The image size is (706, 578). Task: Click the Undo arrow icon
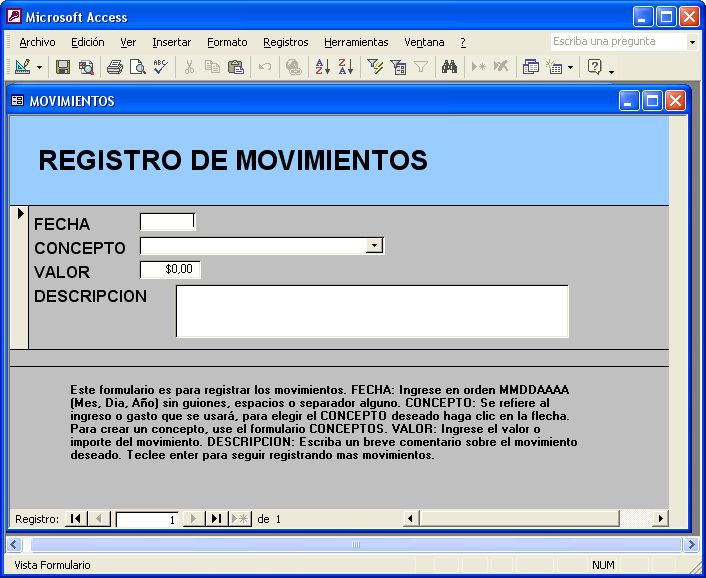click(x=265, y=67)
